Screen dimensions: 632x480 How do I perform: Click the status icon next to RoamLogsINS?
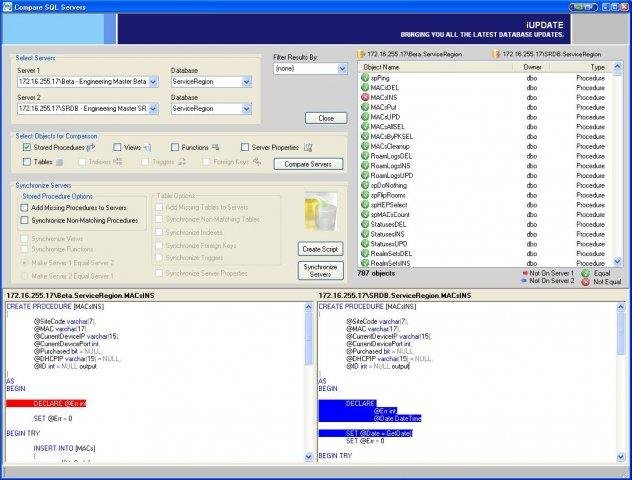[x=365, y=165]
